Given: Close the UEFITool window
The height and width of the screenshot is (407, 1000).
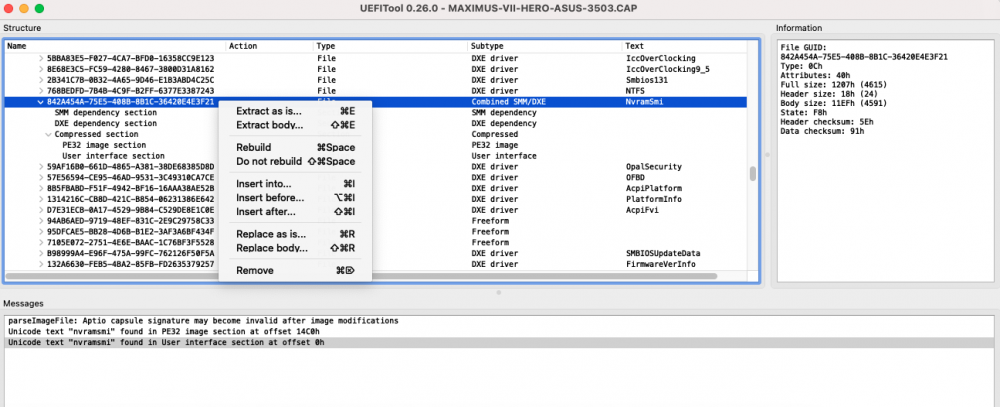Looking at the screenshot, I should coord(8,9).
